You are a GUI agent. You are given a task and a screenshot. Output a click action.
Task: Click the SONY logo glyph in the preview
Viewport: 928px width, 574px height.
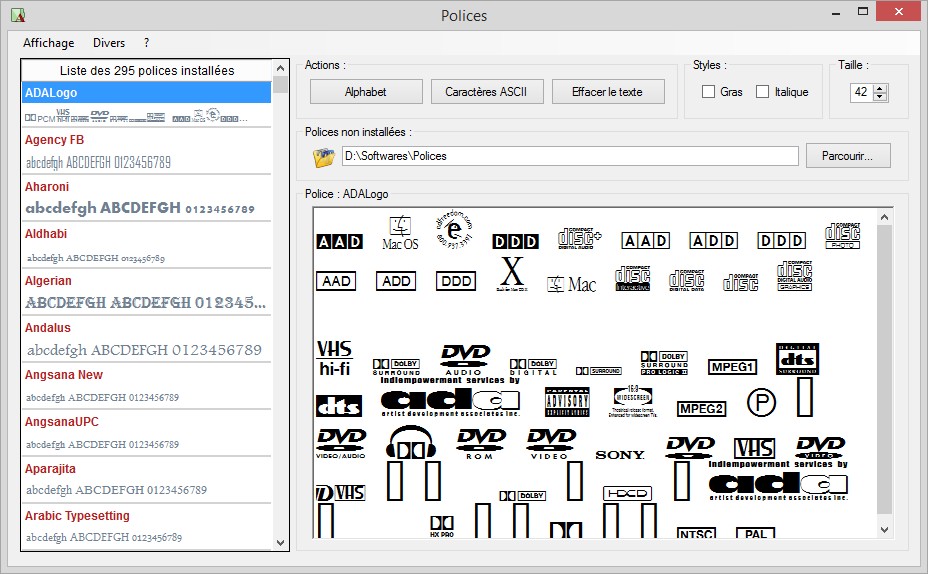coord(620,455)
